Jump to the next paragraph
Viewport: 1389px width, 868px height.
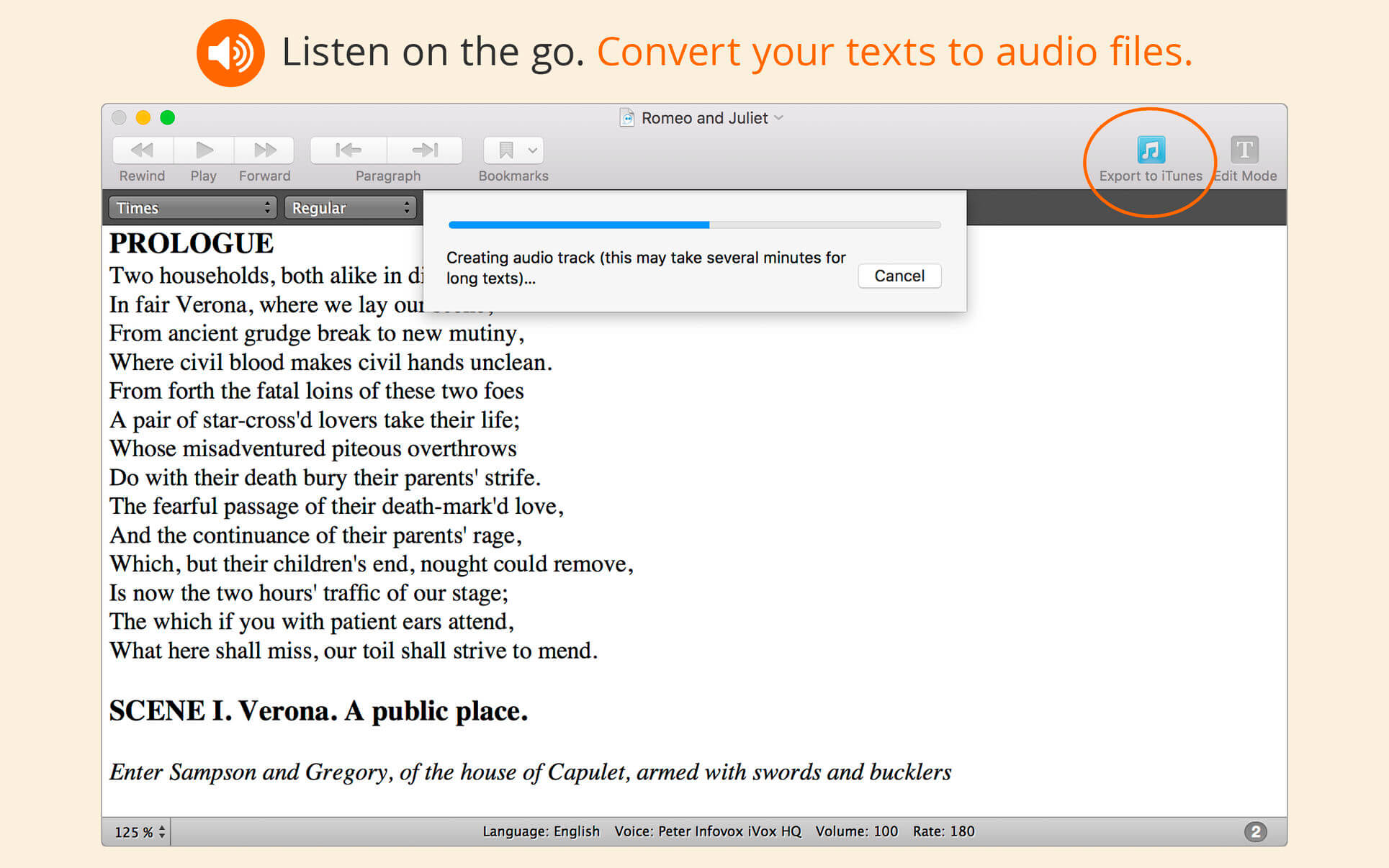[x=425, y=150]
